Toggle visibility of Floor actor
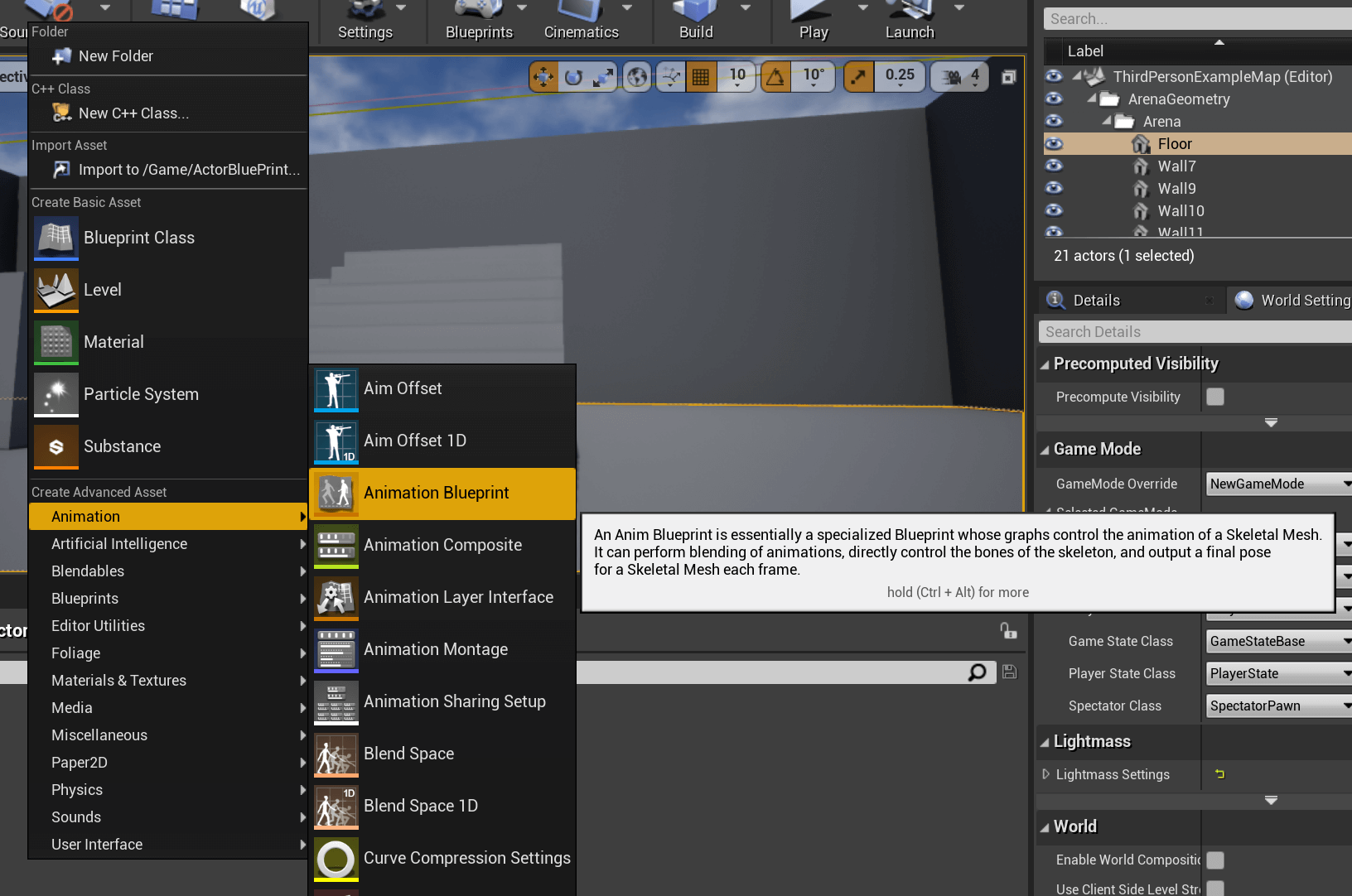The height and width of the screenshot is (896, 1352). [x=1054, y=143]
